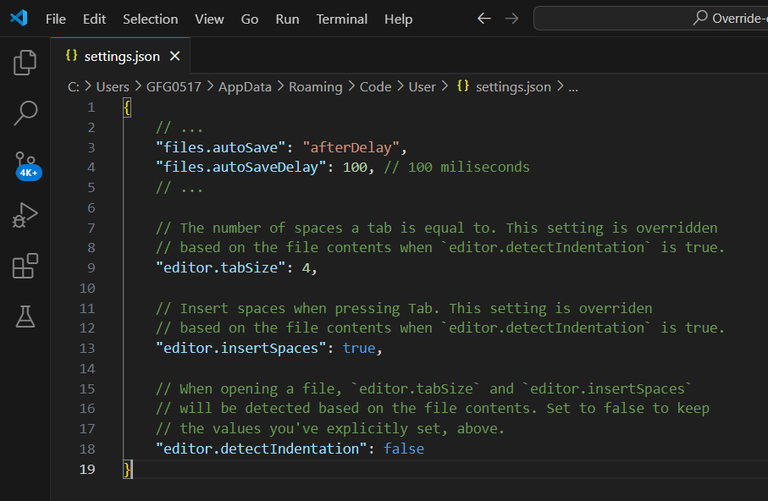The height and width of the screenshot is (501, 768).
Task: Open the Extensions view icon
Action: click(x=25, y=267)
